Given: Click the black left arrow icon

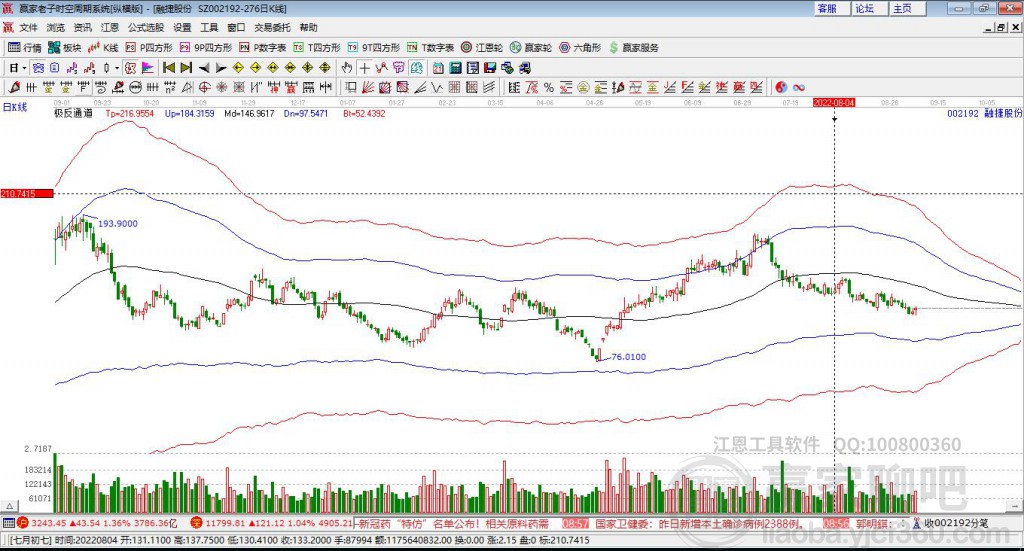Looking at the screenshot, I should click(x=204, y=68).
